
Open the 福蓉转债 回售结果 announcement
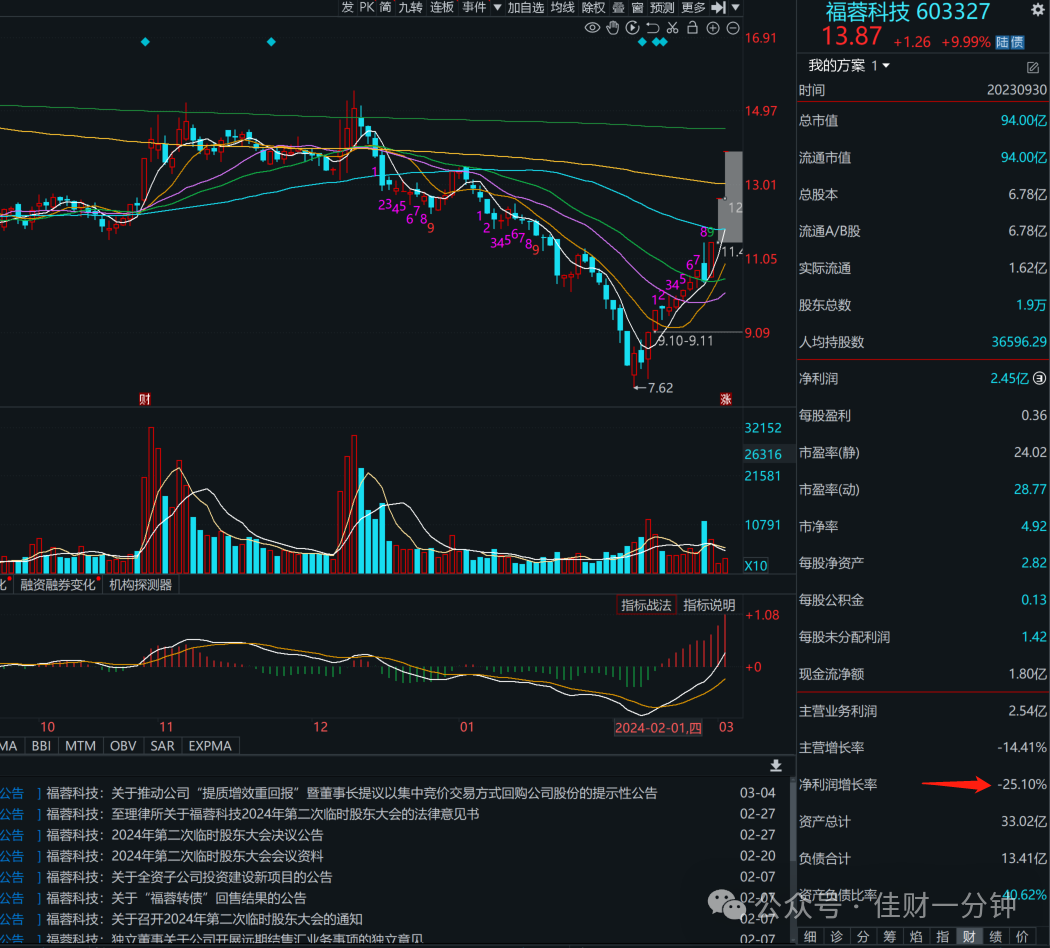point(176,898)
